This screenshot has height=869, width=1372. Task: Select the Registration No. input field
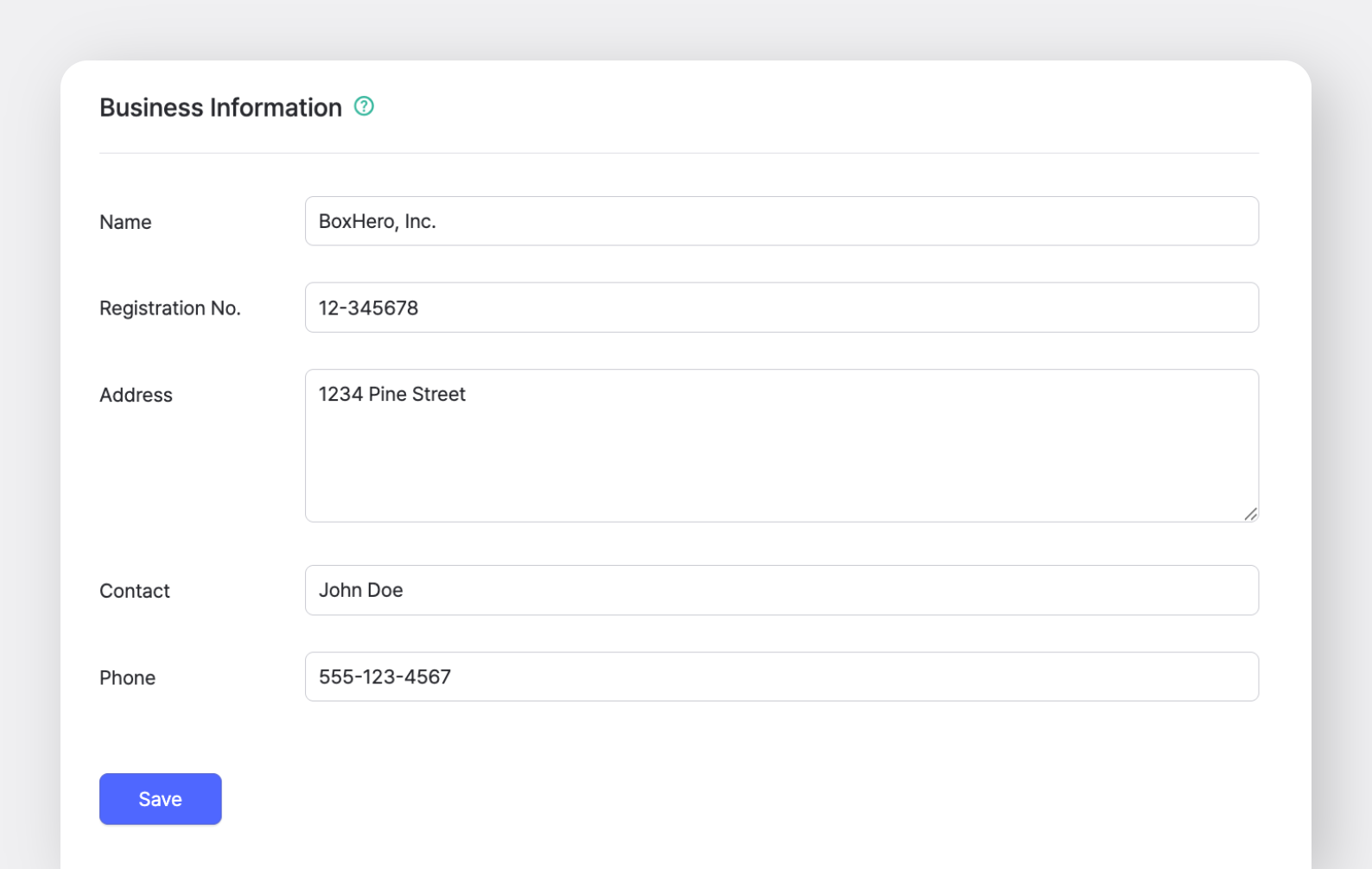(x=781, y=308)
